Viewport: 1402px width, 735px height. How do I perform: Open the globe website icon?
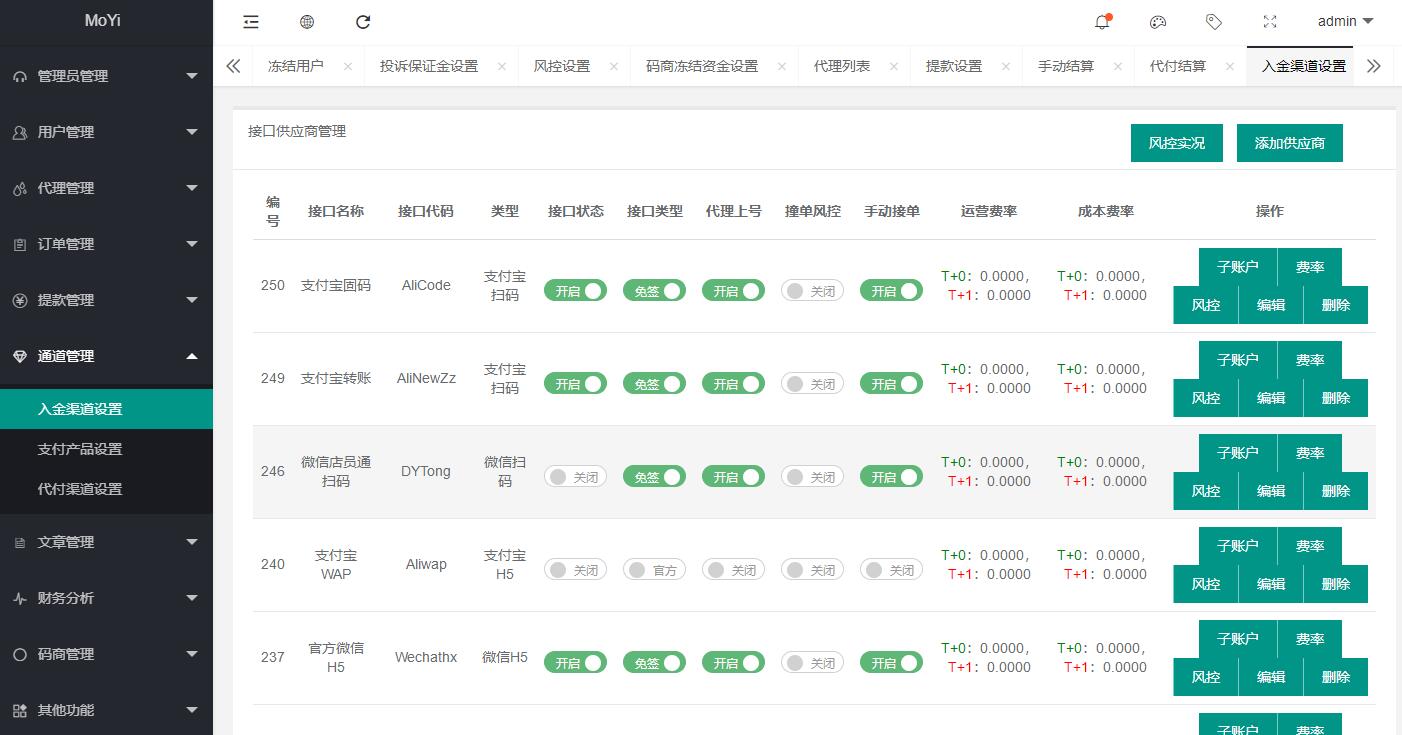tap(307, 21)
